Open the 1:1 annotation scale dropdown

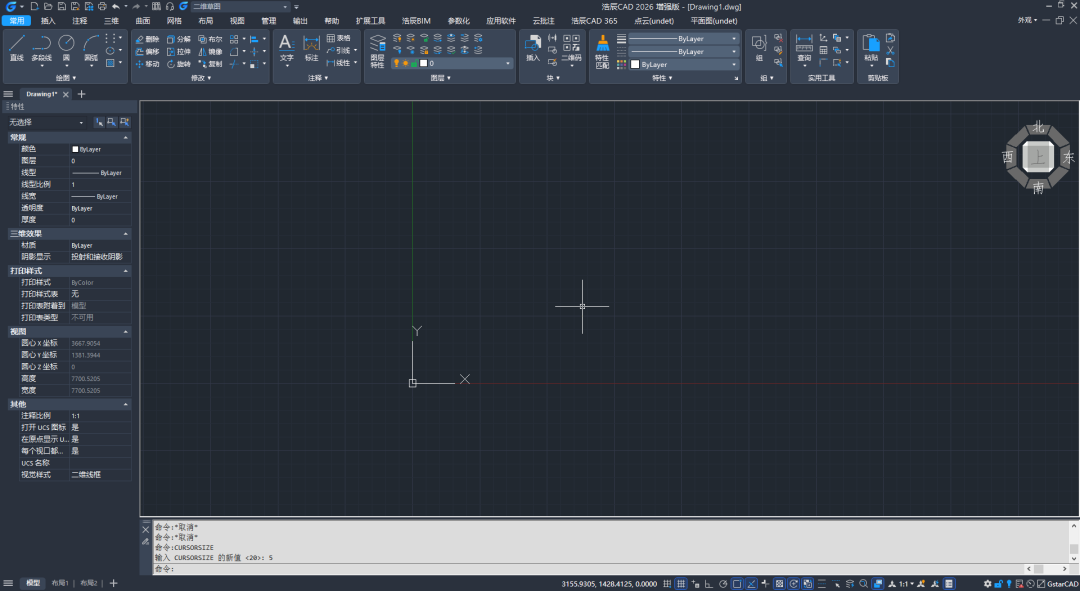coord(906,583)
